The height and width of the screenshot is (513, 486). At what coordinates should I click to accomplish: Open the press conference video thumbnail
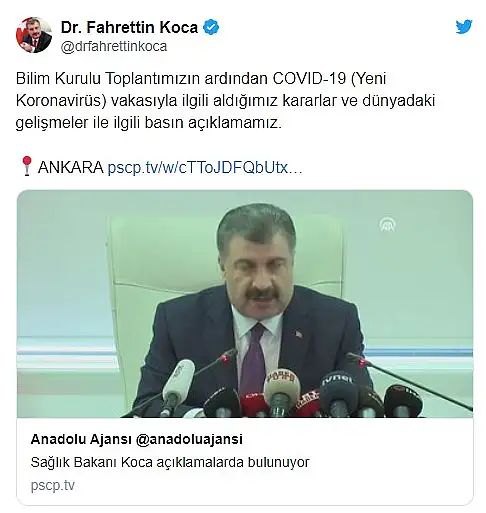[245, 304]
